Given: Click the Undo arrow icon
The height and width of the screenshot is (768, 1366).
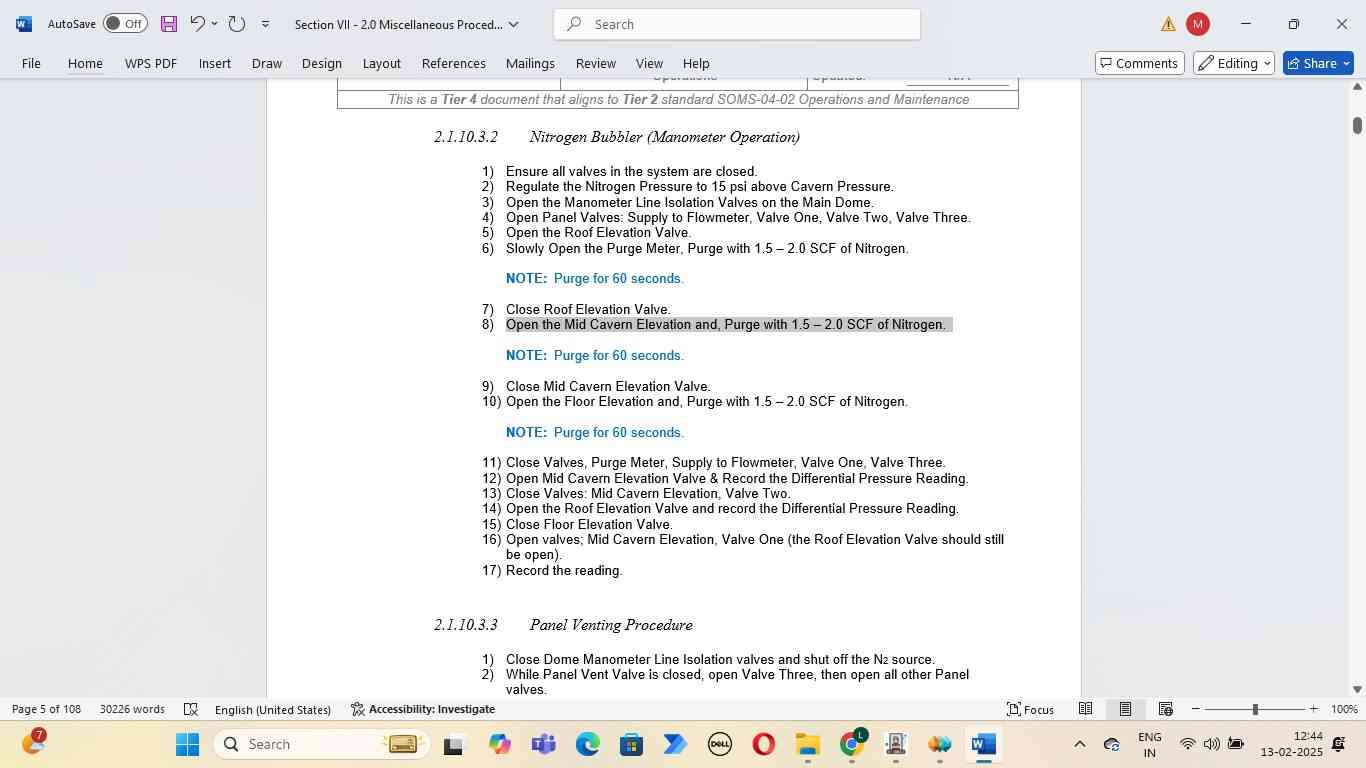Looking at the screenshot, I should (x=197, y=24).
